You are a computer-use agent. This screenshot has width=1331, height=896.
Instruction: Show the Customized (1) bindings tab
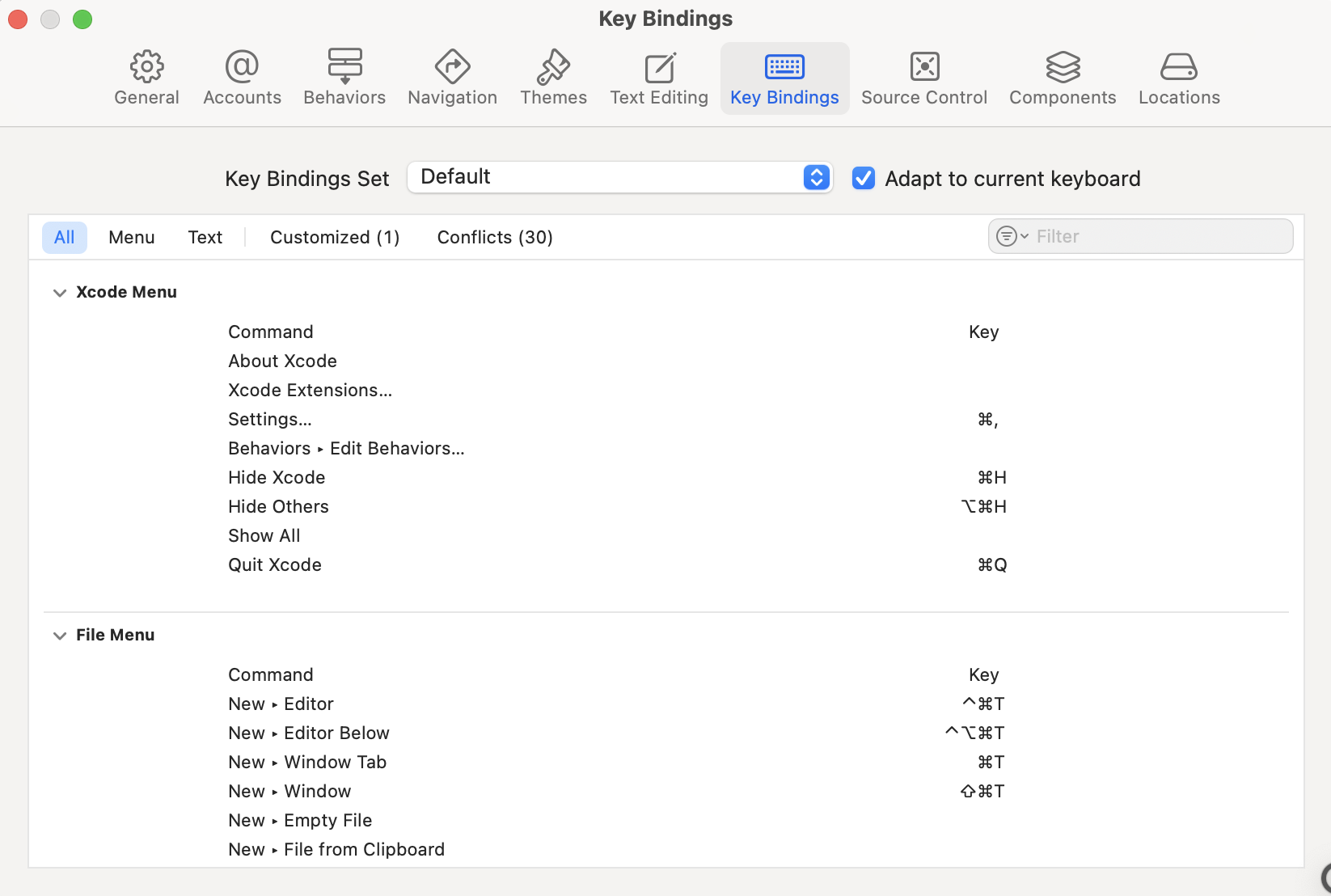point(335,237)
